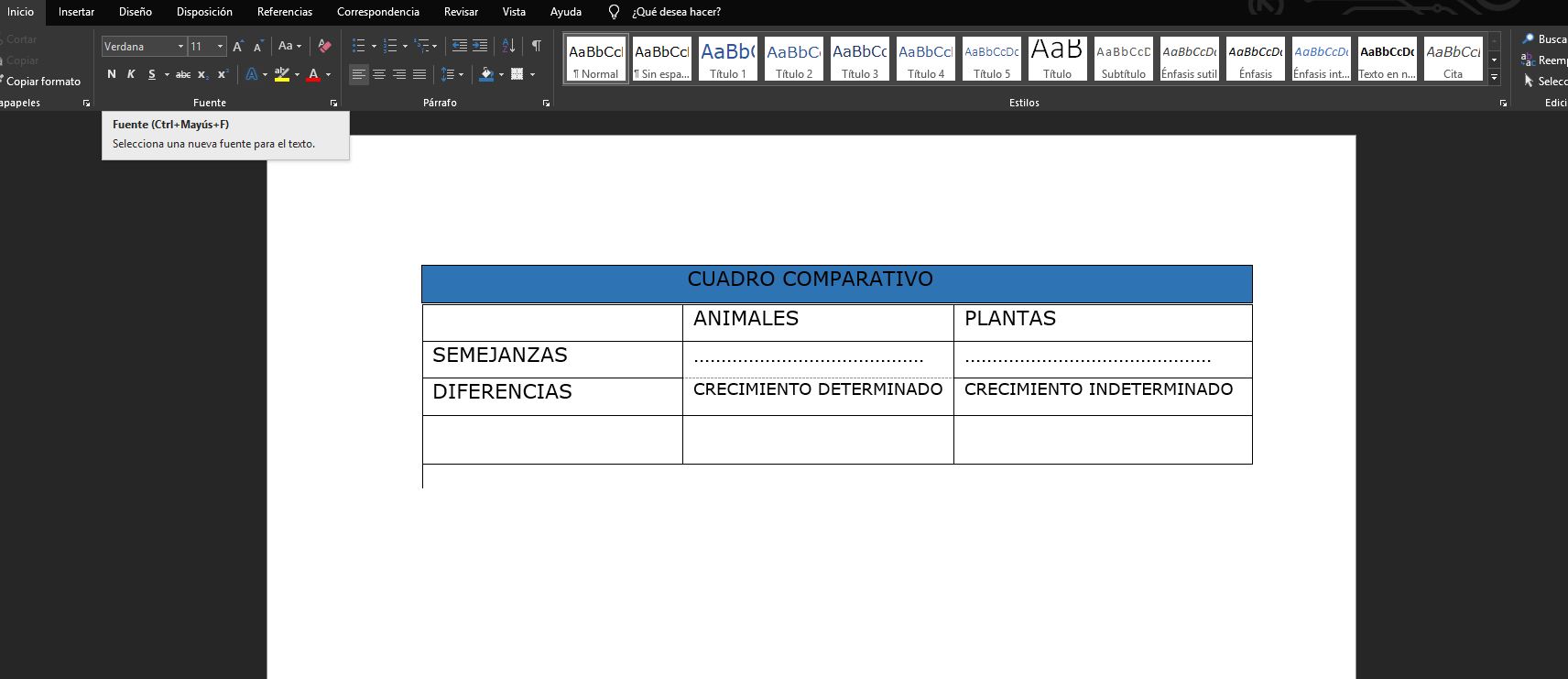Apply the Título 1 style
This screenshot has height=679, width=1568.
pos(728,60)
